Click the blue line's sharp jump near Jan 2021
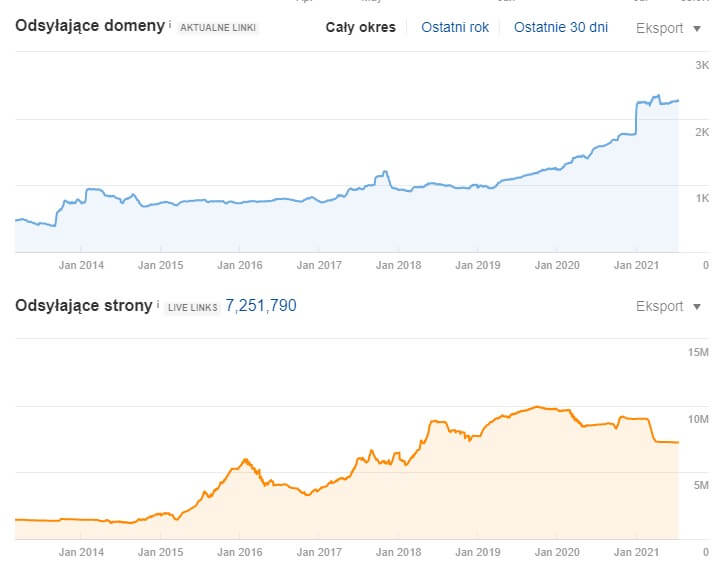Viewport: 723px width, 569px height. click(x=637, y=117)
